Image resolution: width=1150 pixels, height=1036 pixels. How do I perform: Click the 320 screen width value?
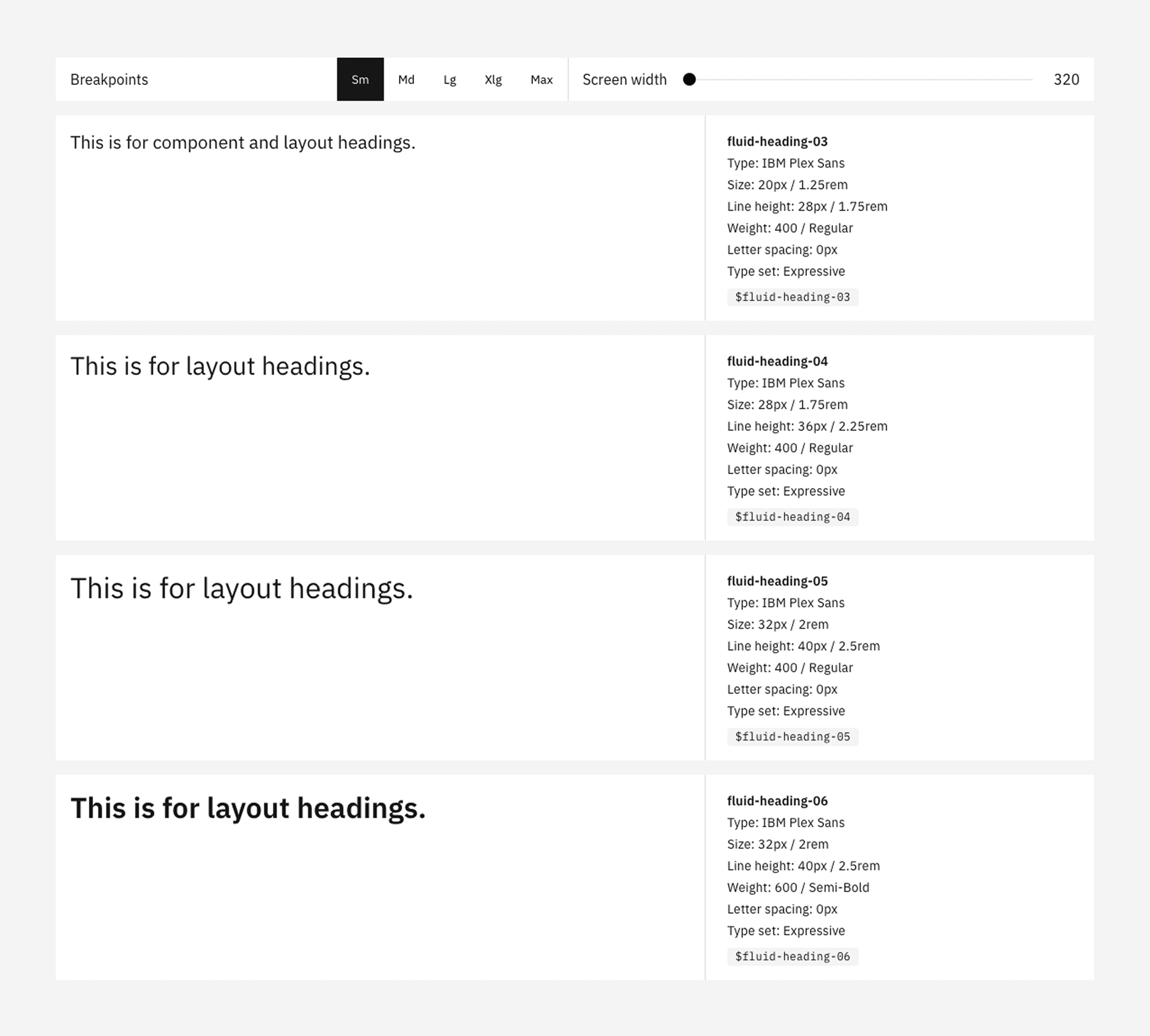click(x=1066, y=79)
